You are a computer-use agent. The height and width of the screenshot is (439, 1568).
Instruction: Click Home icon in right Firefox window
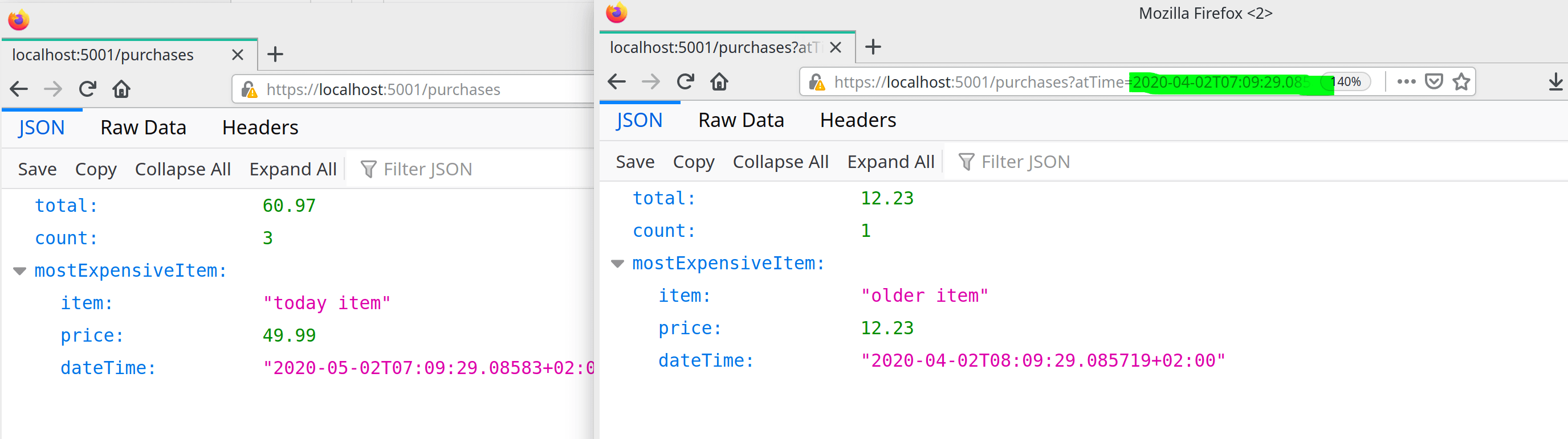[x=719, y=81]
